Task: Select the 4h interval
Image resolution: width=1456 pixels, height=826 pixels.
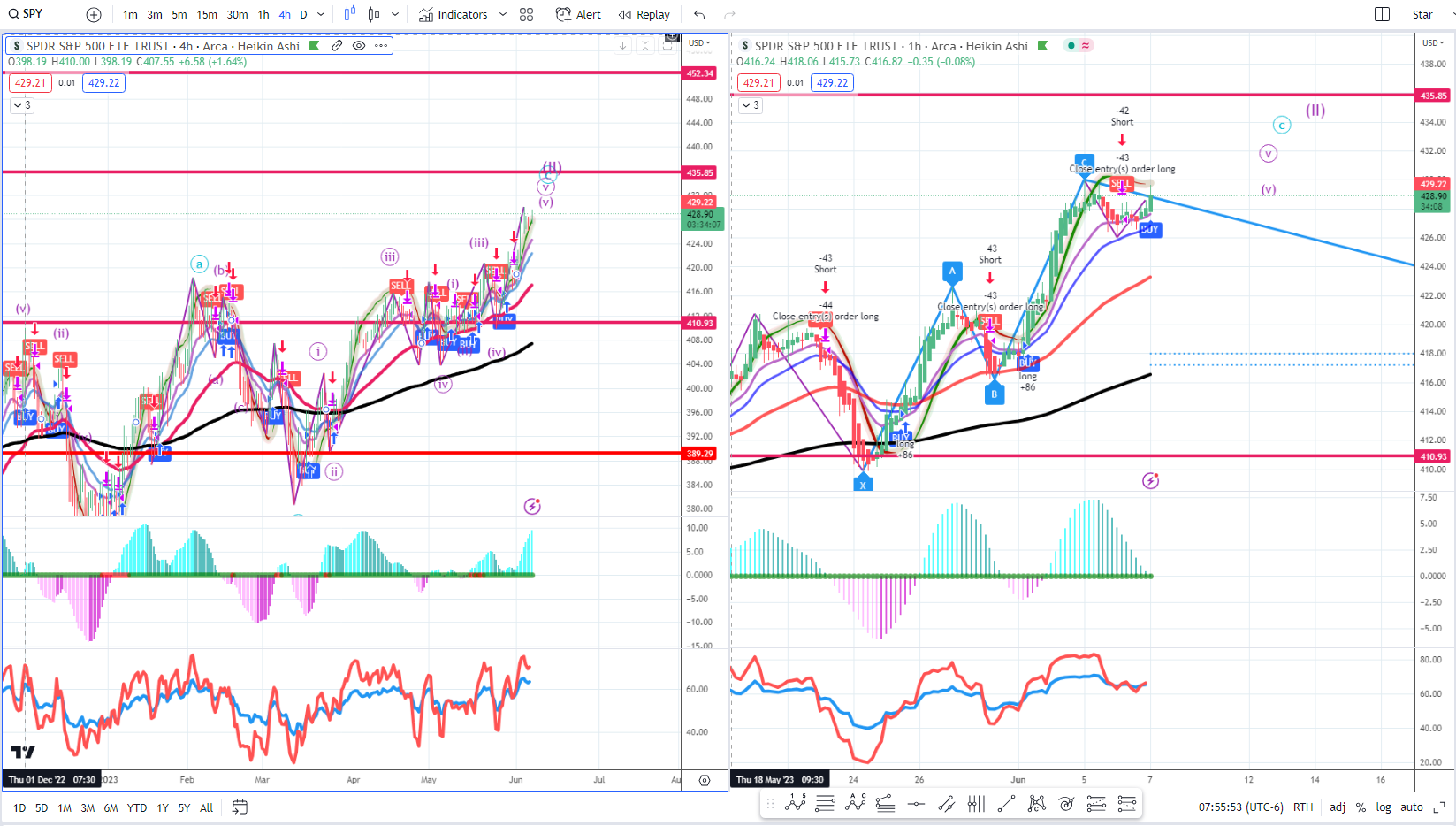Action: [x=285, y=15]
